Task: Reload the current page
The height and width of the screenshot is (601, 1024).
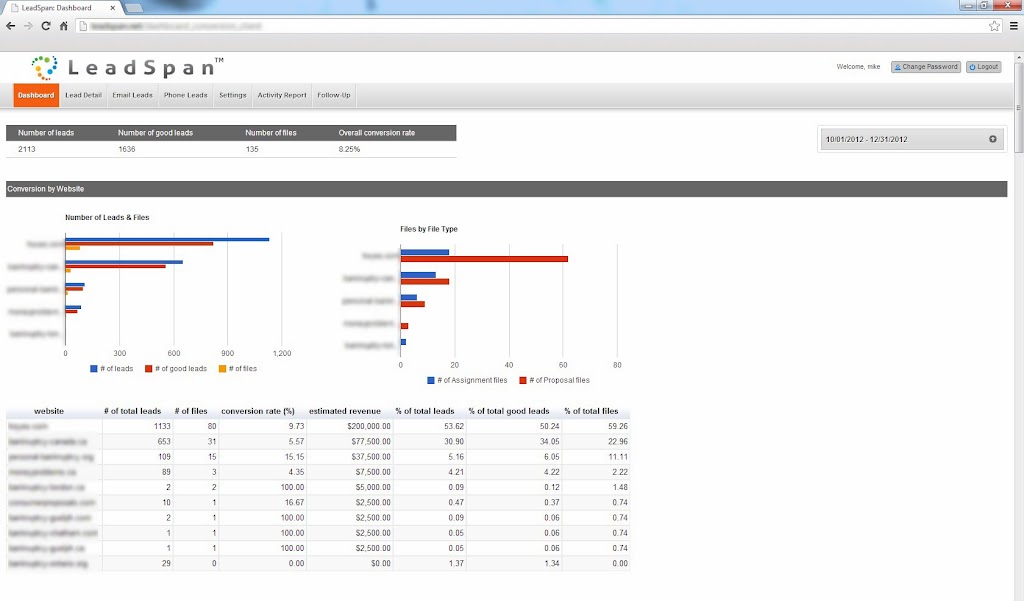Action: pos(46,26)
